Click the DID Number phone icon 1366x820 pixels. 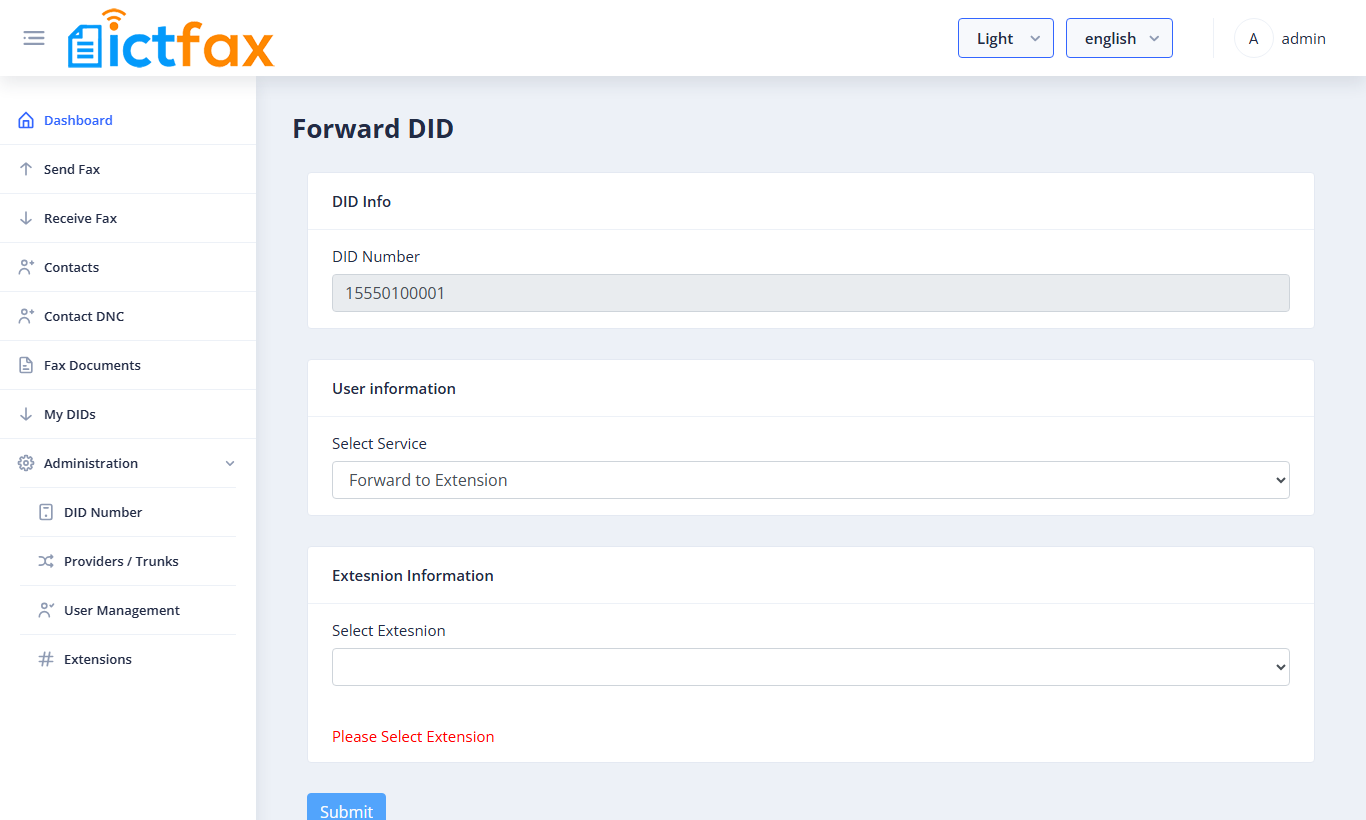click(x=46, y=512)
